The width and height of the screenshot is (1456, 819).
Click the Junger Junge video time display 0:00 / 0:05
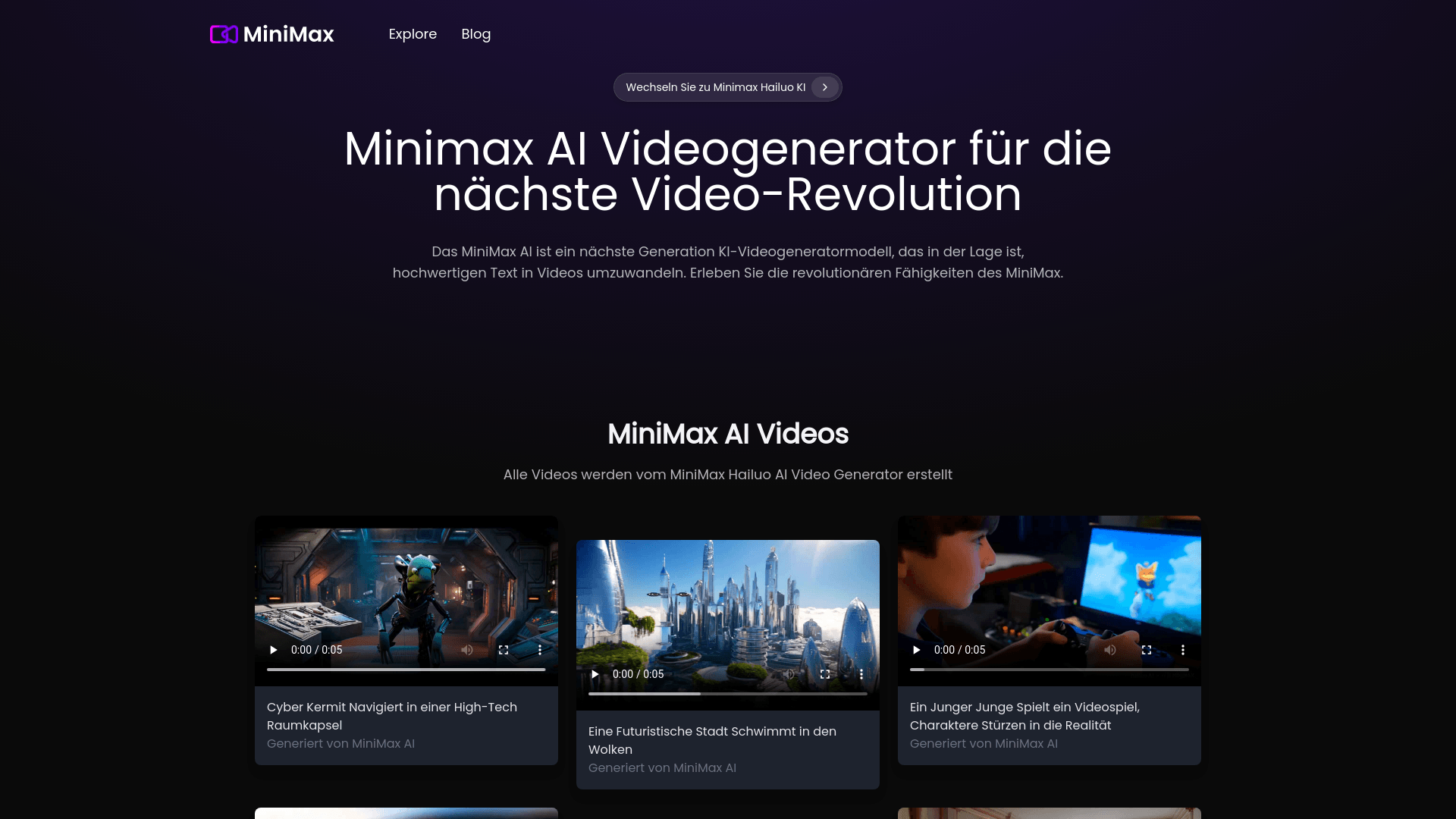coord(959,650)
